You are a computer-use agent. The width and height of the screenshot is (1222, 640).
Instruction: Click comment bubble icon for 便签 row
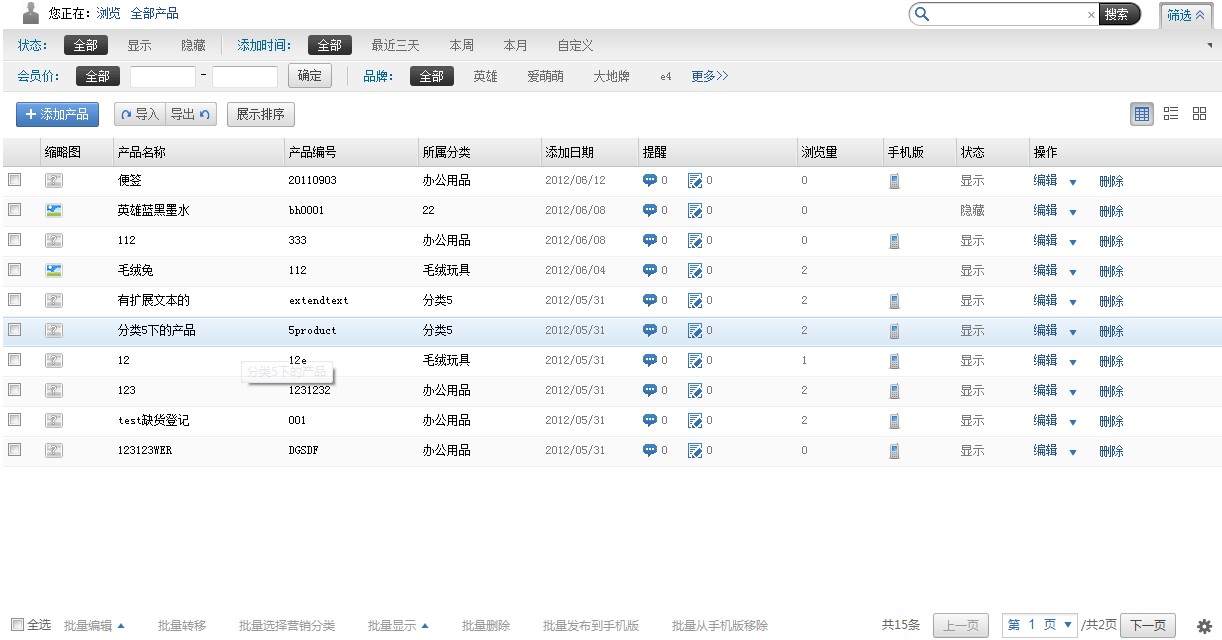click(650, 181)
